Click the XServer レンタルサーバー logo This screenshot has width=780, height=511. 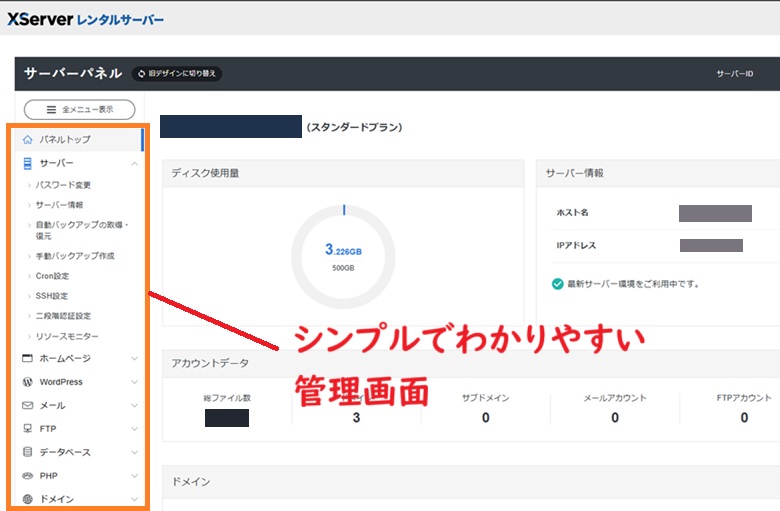pos(85,19)
